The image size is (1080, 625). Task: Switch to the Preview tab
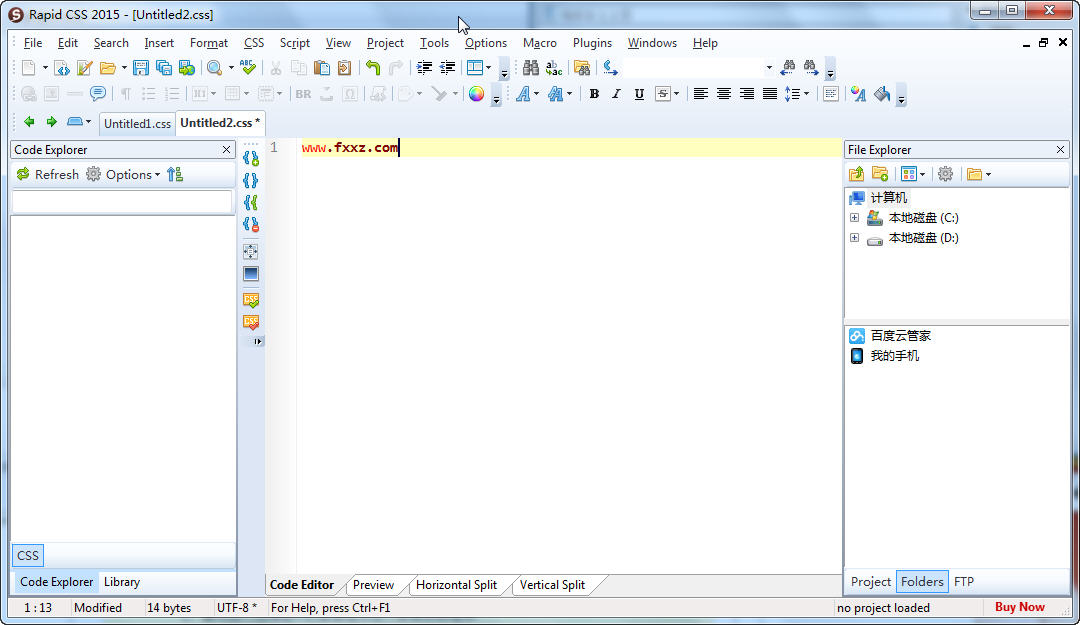click(373, 585)
